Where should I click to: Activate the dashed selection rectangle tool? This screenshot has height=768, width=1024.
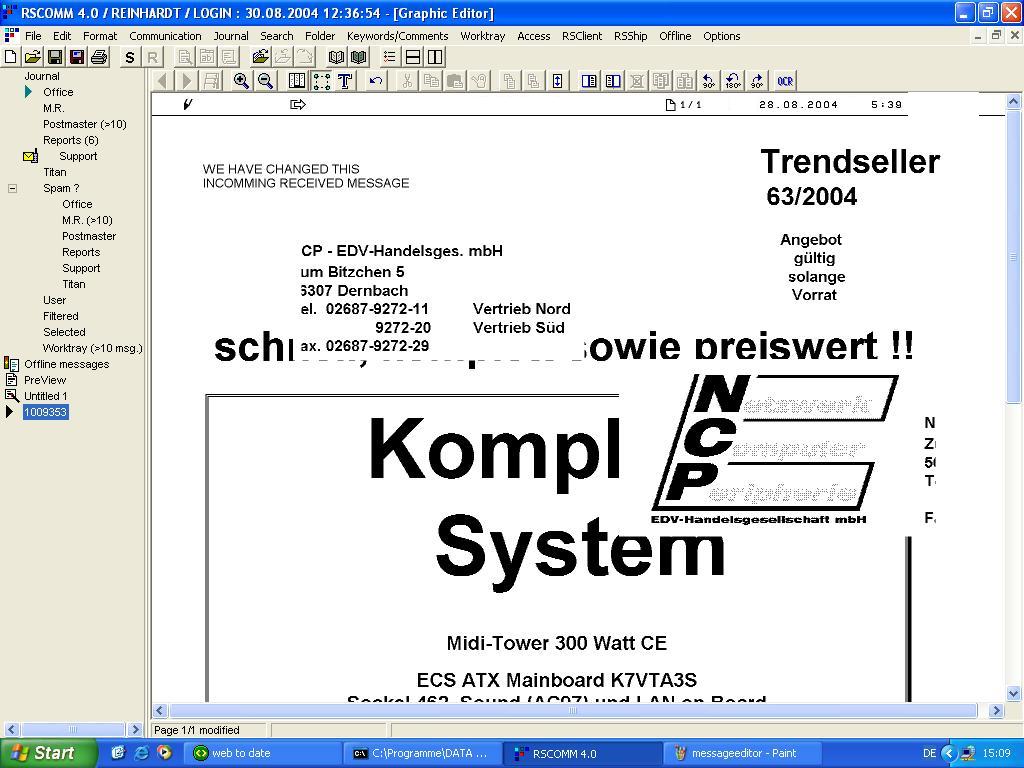pos(321,81)
